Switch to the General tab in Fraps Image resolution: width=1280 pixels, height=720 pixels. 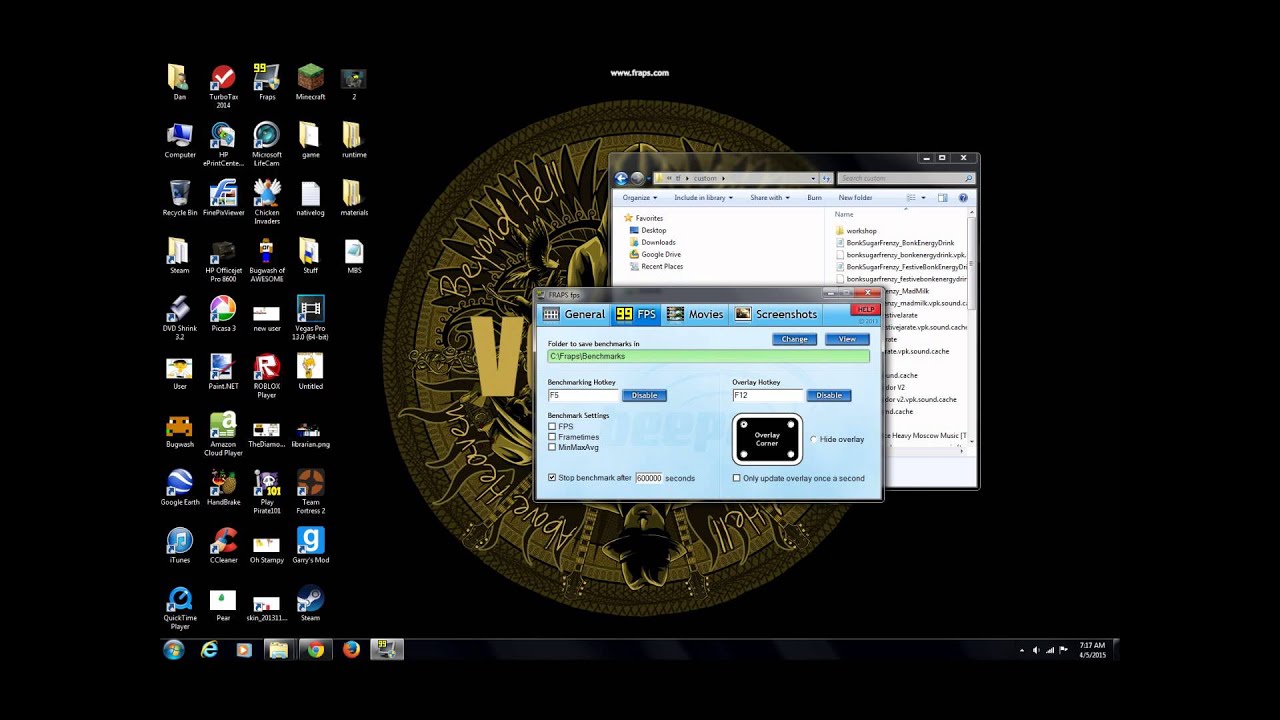[x=574, y=314]
